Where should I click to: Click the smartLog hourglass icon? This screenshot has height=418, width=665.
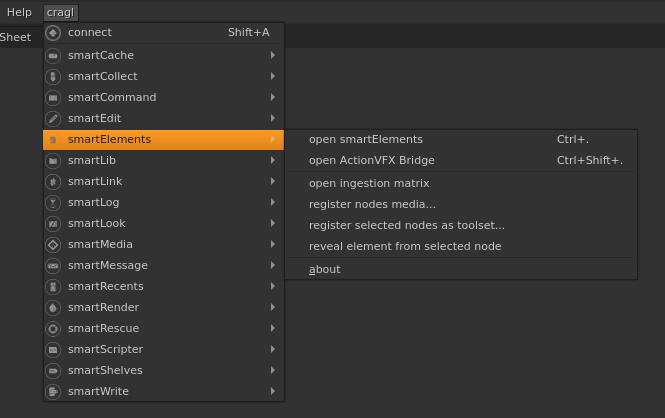[x=53, y=203]
